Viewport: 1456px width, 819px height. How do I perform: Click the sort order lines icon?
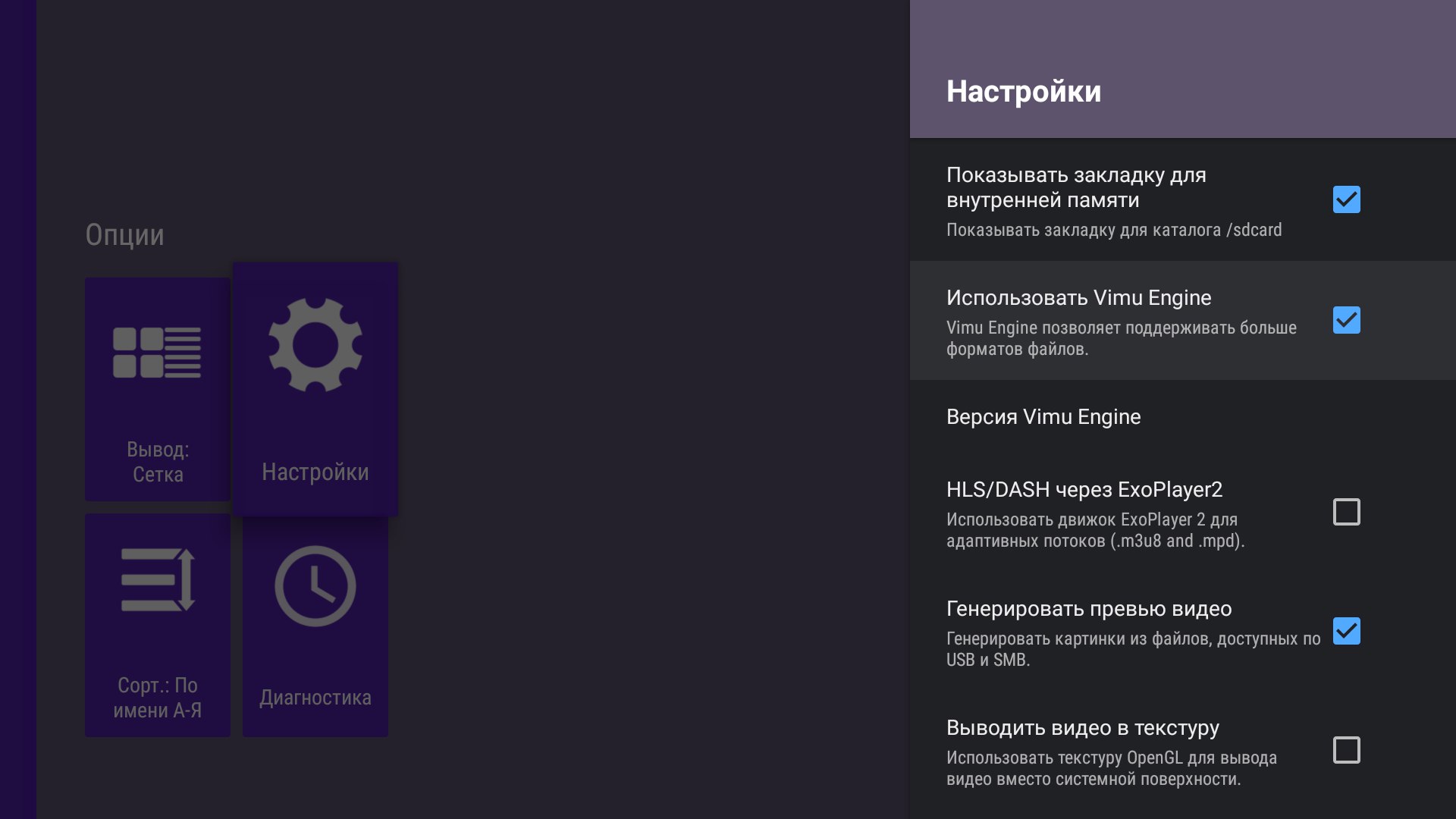point(158,579)
